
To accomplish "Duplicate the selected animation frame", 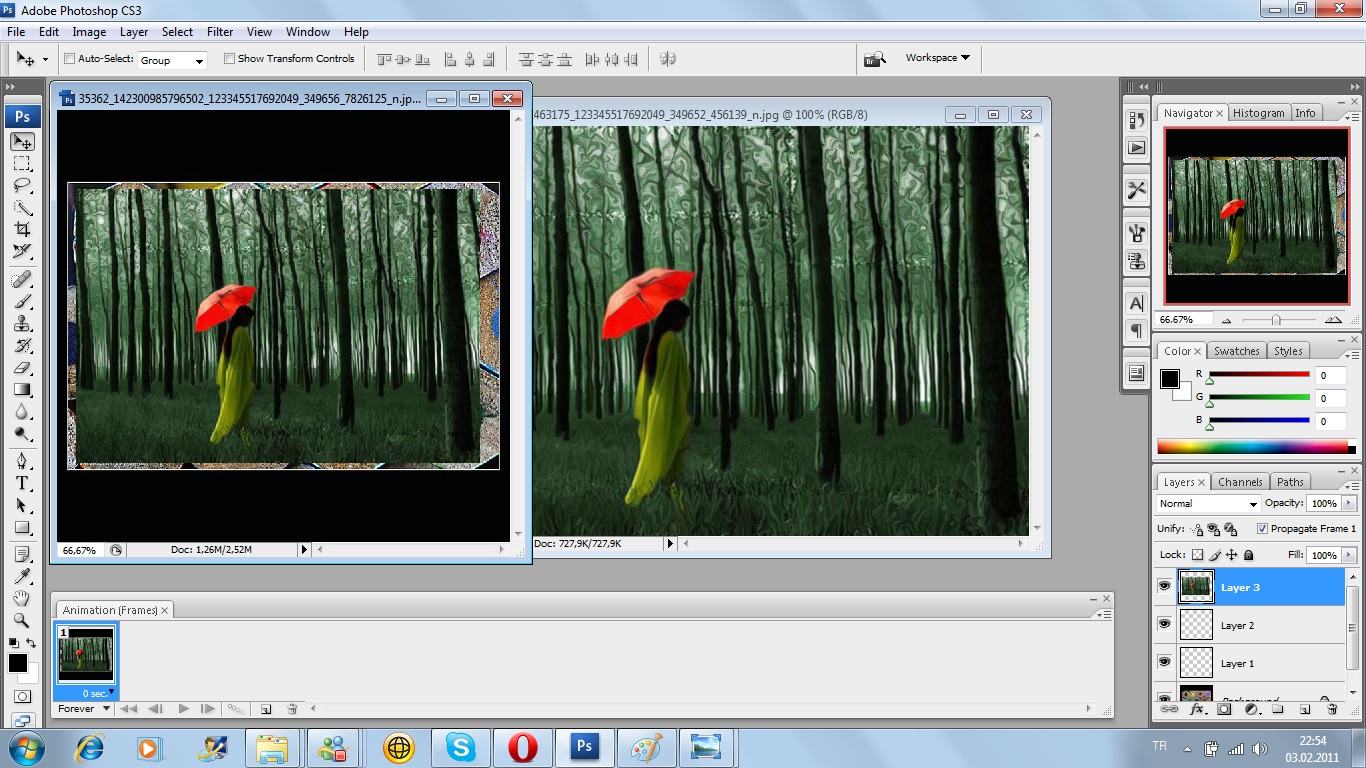I will [266, 709].
